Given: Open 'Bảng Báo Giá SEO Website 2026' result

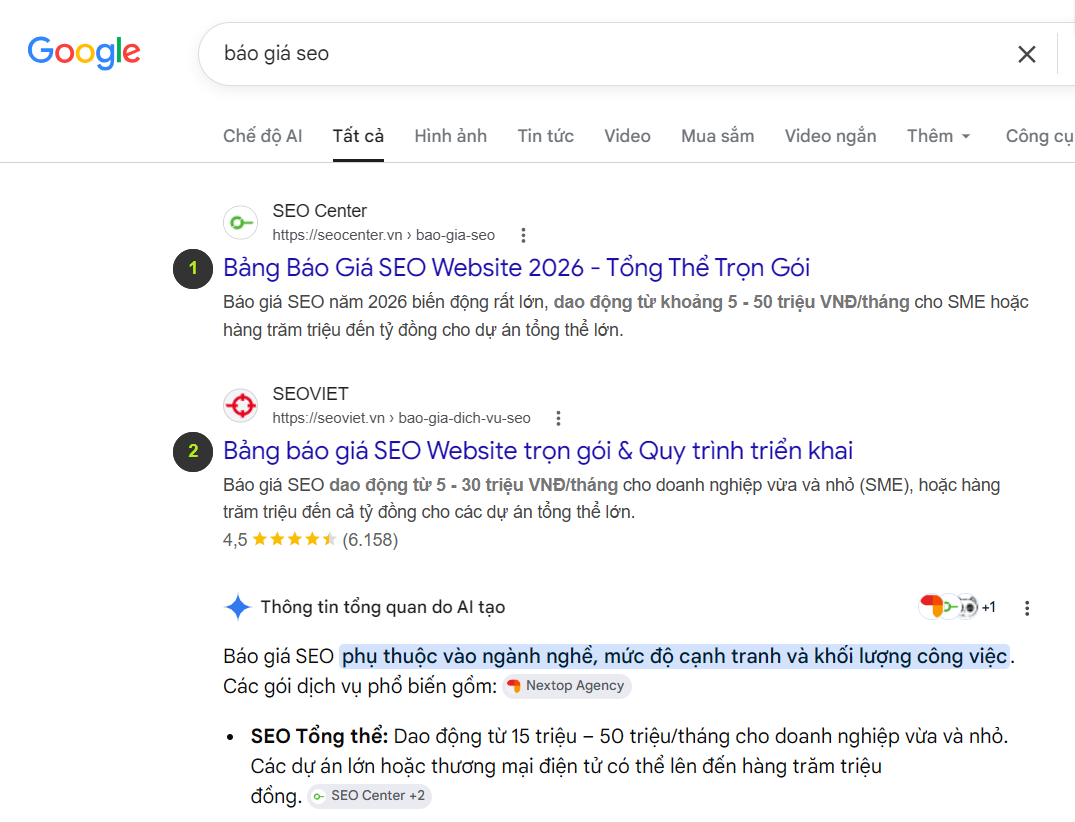Looking at the screenshot, I should point(516,267).
